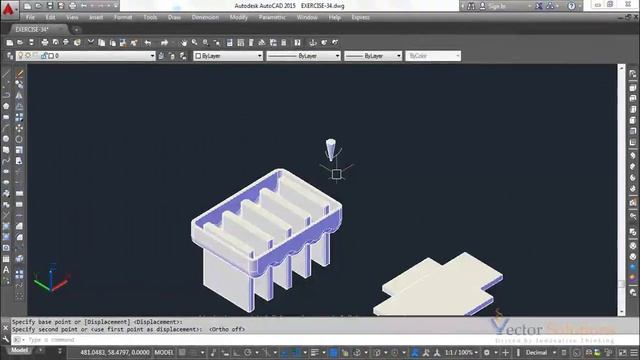Image resolution: width=640 pixels, height=360 pixels.
Task: Select the Pan hand tool
Action: 184,42
